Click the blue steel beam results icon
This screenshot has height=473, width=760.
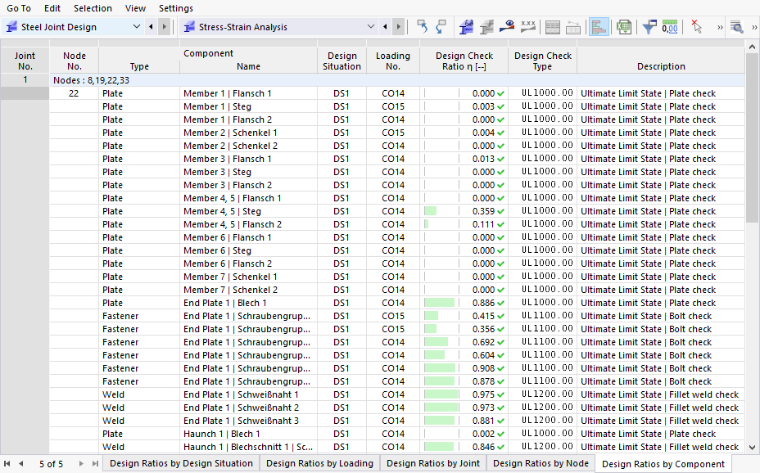466,27
